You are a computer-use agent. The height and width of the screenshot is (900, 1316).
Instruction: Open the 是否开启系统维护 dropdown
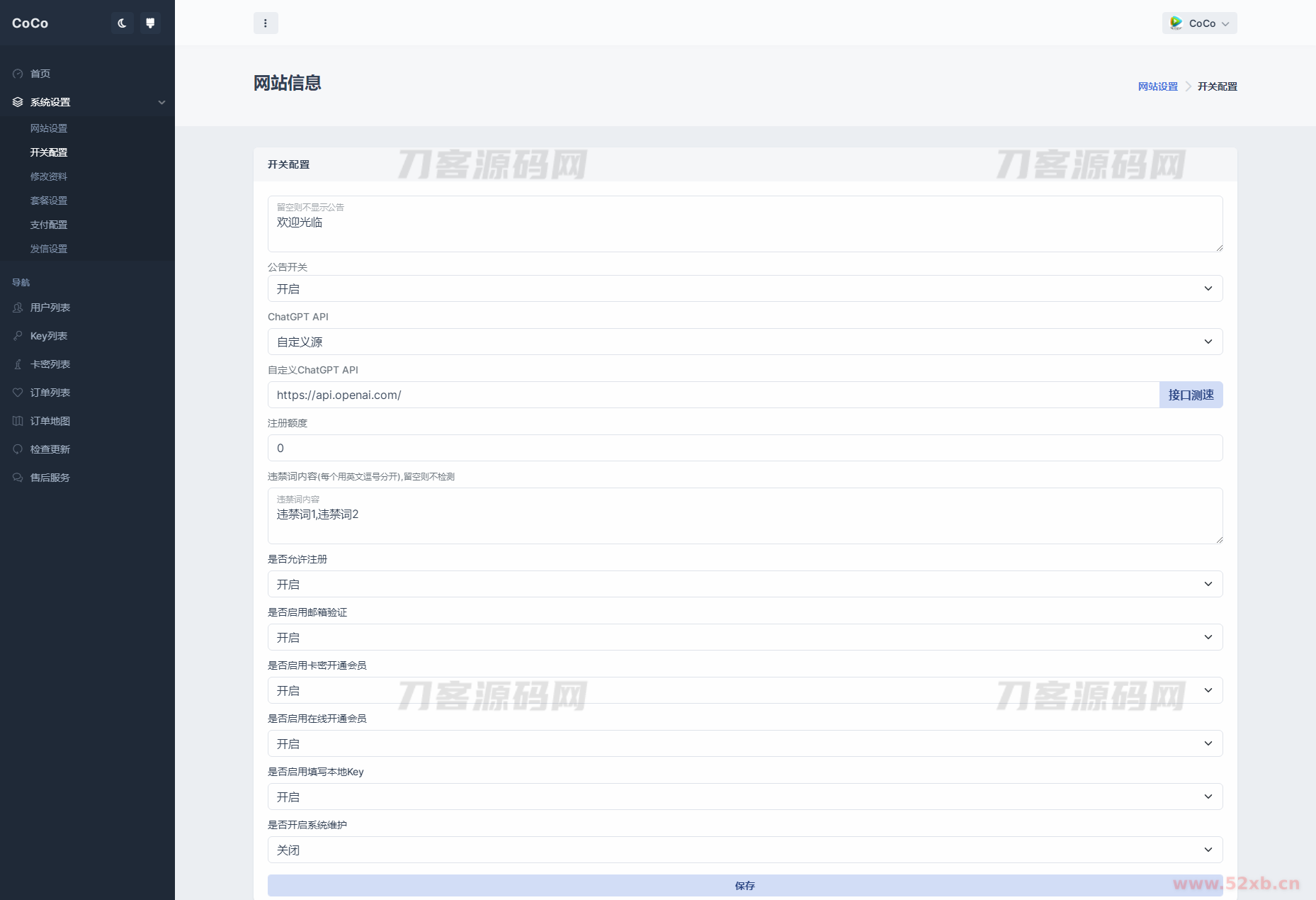coord(744,850)
